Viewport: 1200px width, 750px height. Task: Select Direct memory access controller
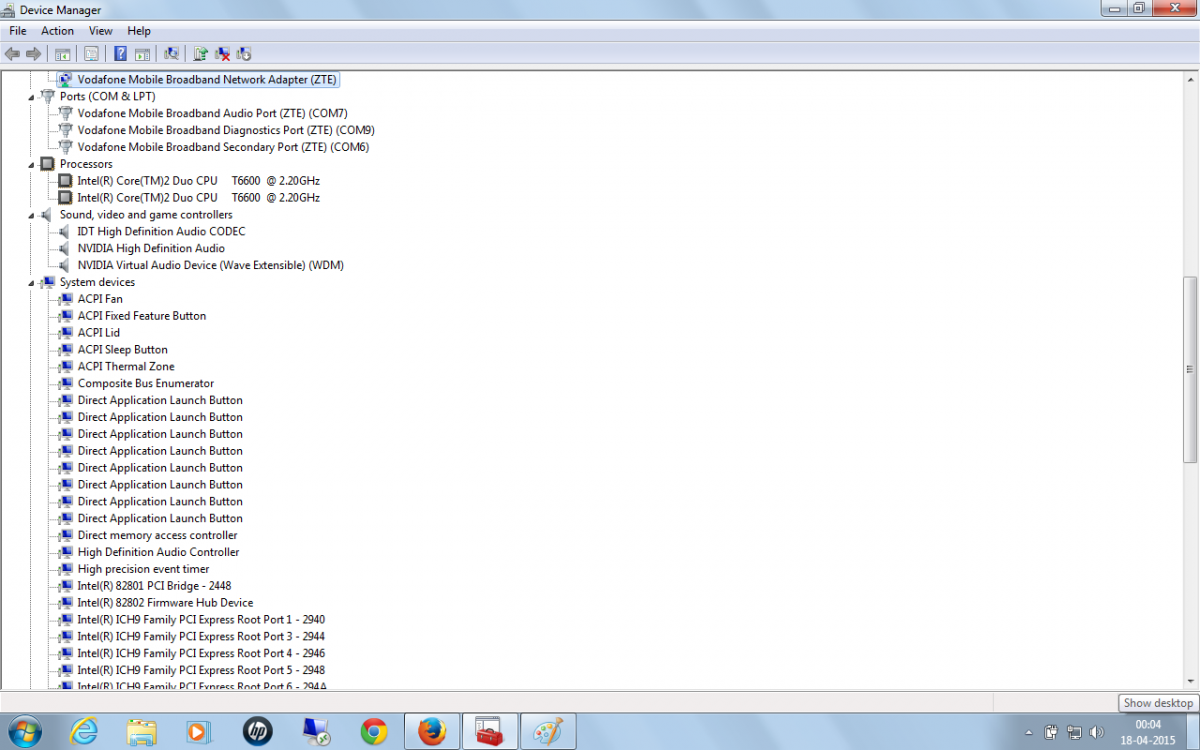click(x=157, y=535)
